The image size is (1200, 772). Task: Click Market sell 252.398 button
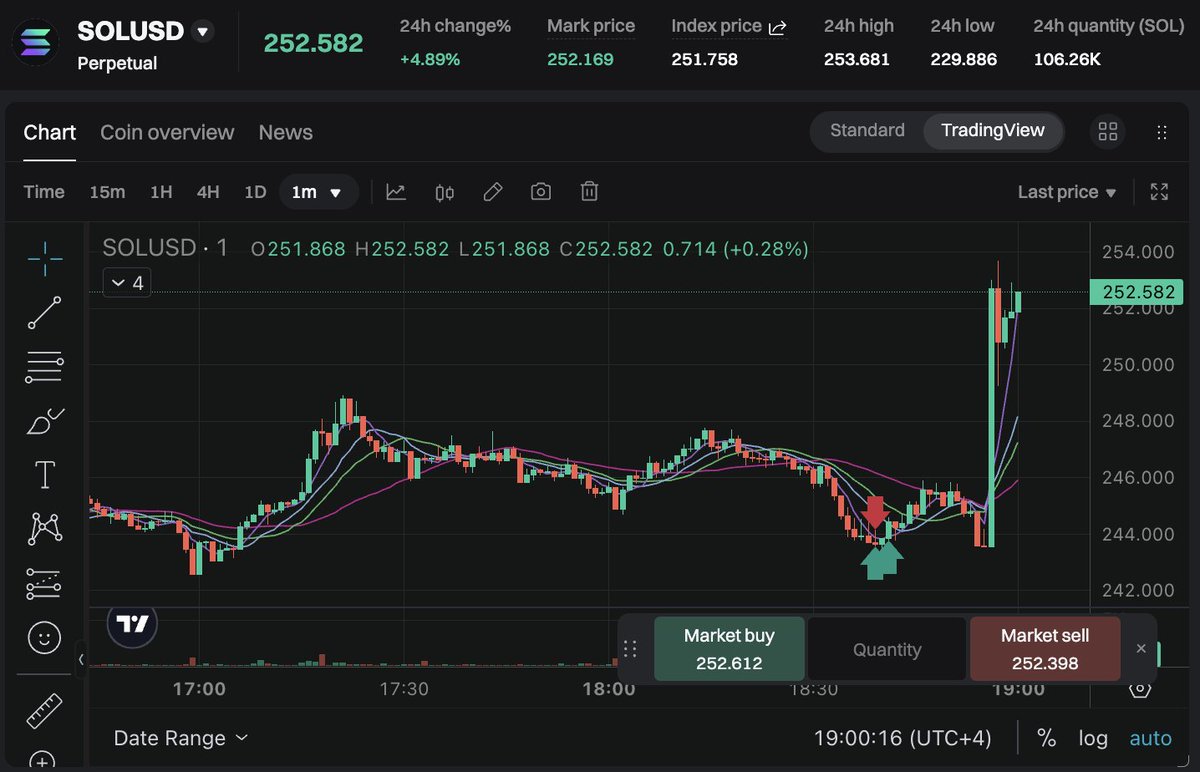point(1045,649)
